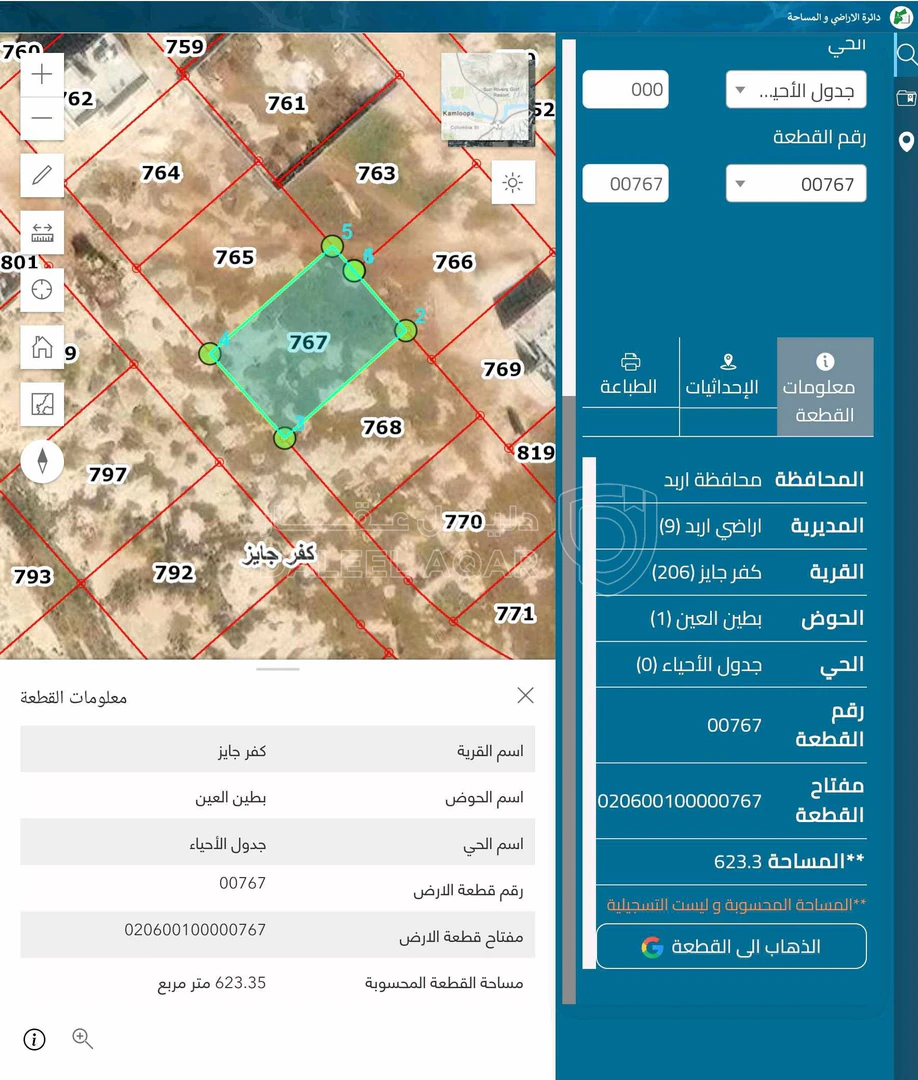
Task: Select parcel 768 on the map
Action: click(x=382, y=427)
